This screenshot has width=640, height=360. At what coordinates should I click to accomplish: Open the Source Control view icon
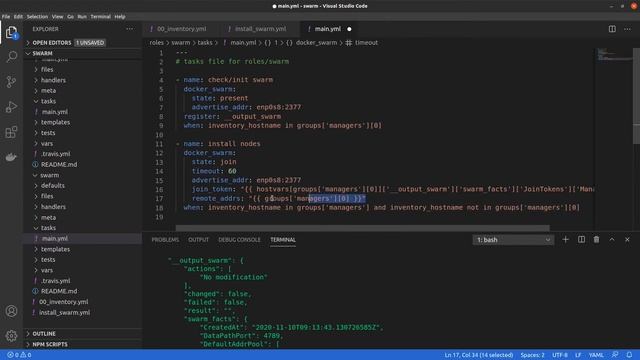(11, 82)
